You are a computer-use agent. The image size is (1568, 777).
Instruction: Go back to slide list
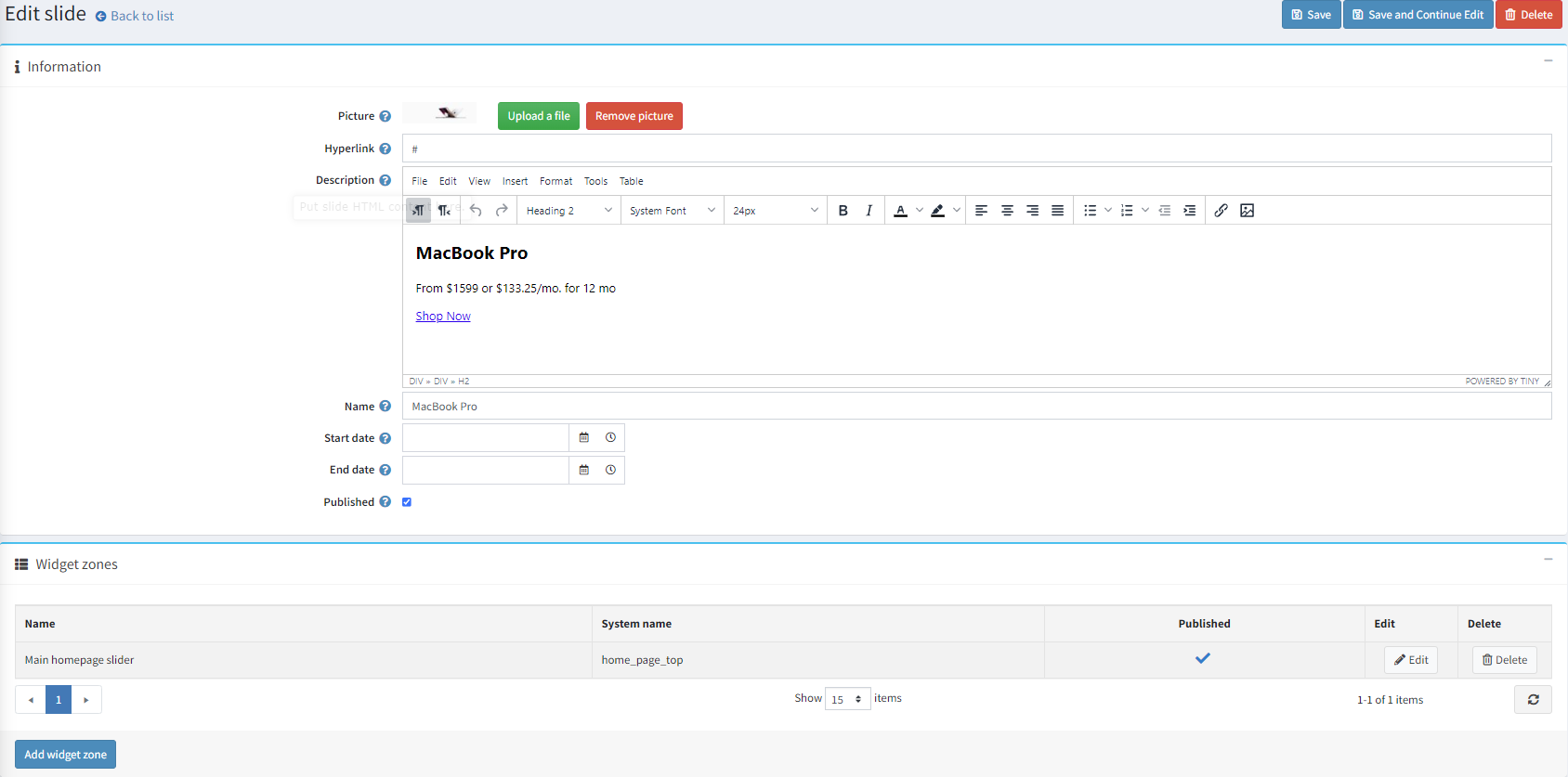(x=135, y=16)
